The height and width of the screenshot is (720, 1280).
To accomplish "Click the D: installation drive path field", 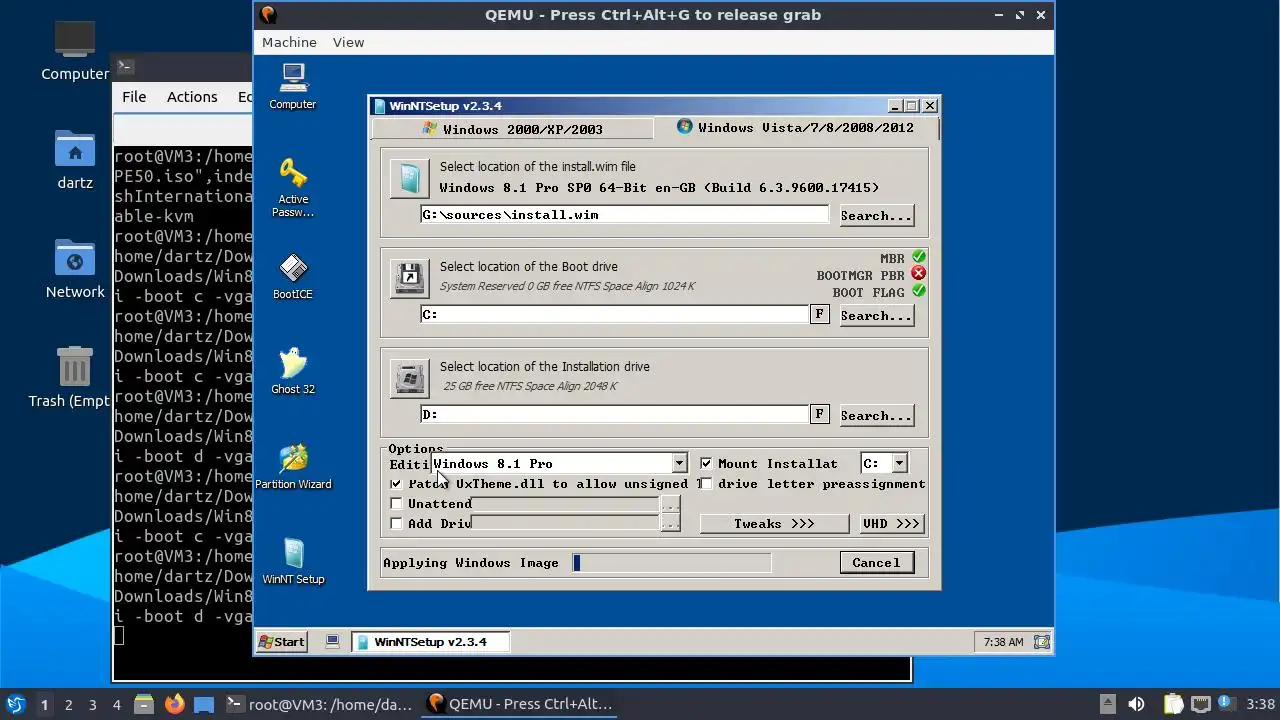I will 615,415.
